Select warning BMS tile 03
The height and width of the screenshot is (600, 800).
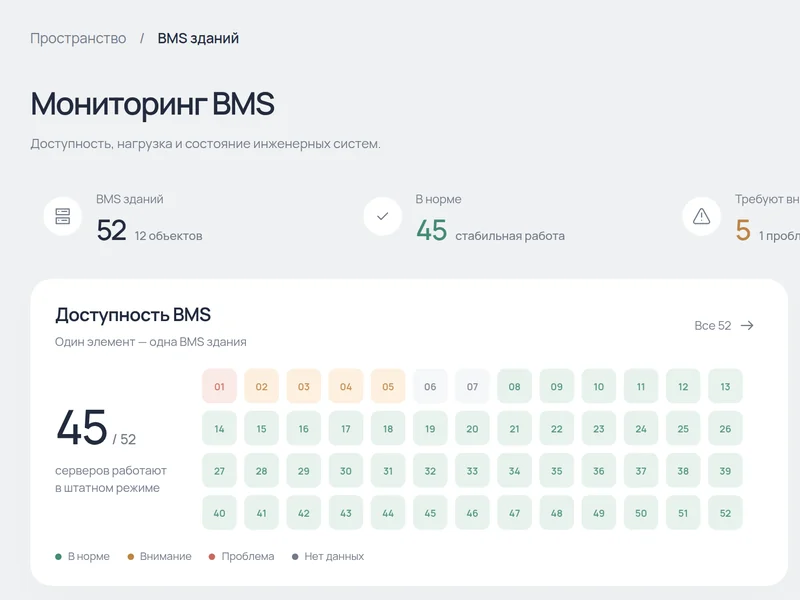[x=304, y=386]
